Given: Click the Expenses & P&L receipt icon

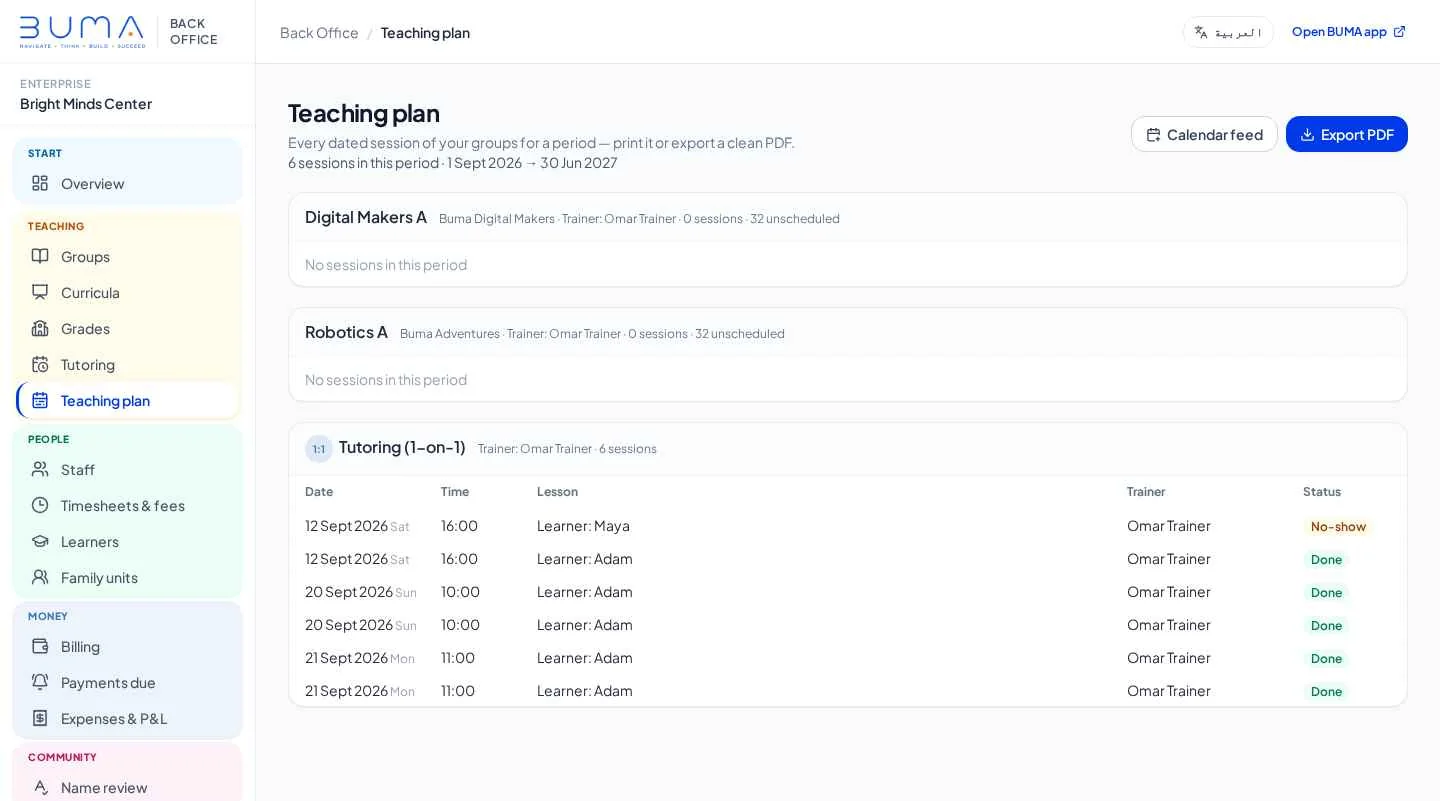Looking at the screenshot, I should coord(40,718).
